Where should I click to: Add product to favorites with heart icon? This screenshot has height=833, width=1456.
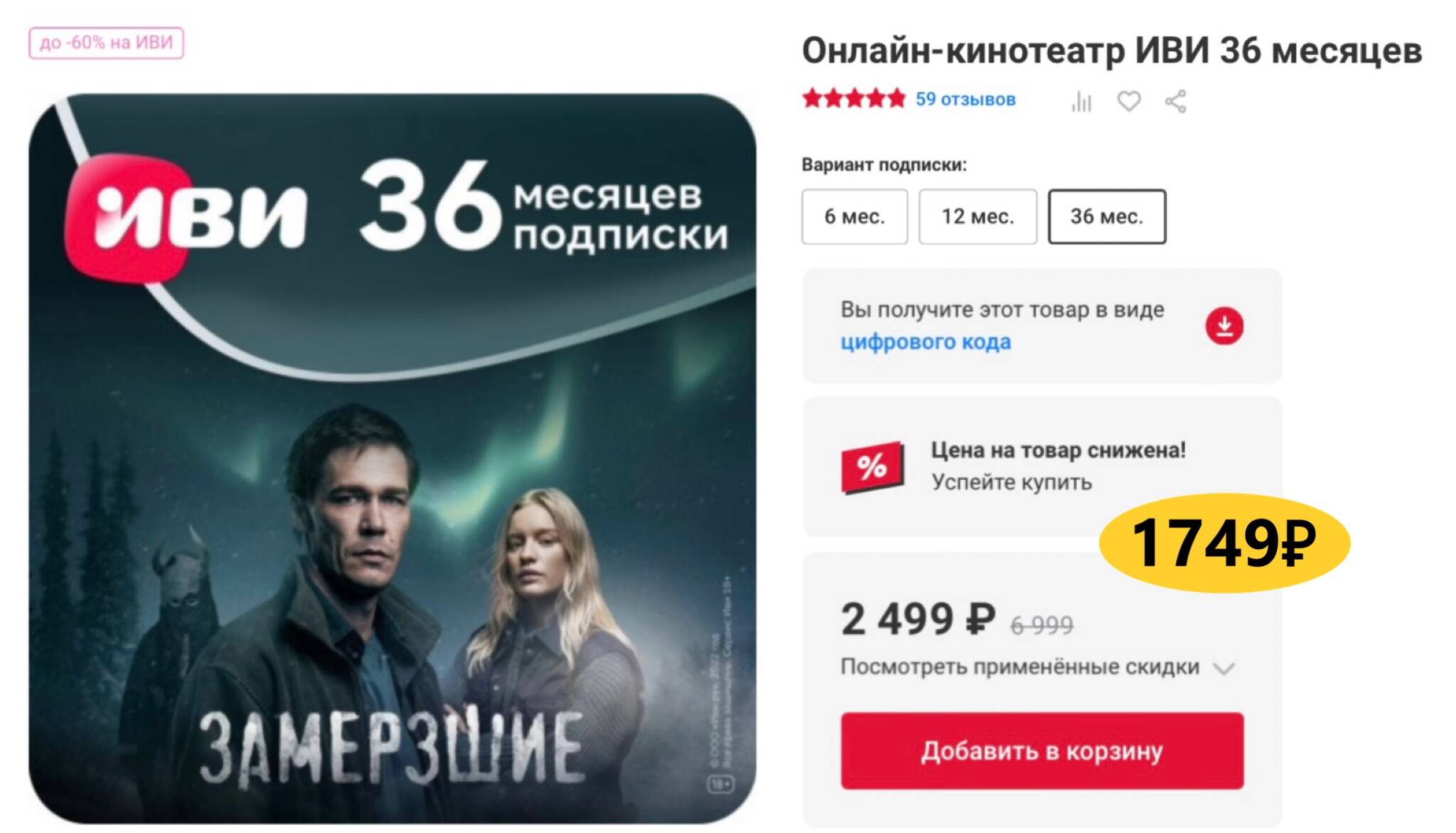[1129, 101]
